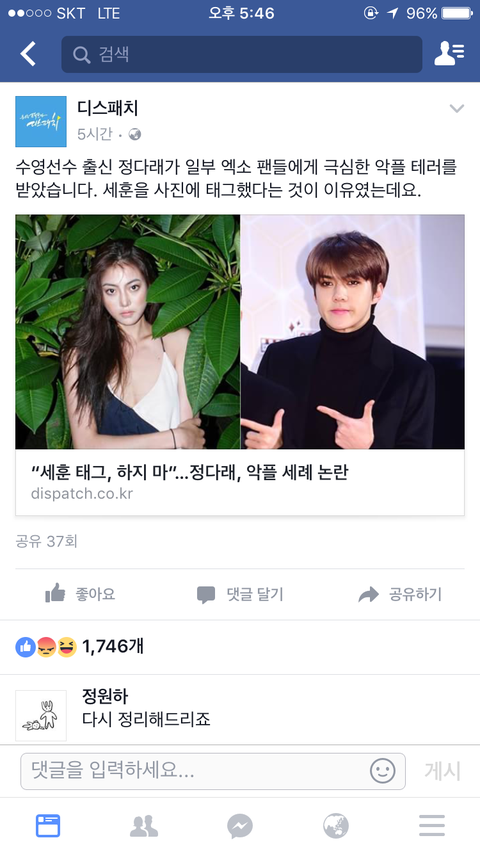Open the hamburger menu tab

(x=432, y=826)
